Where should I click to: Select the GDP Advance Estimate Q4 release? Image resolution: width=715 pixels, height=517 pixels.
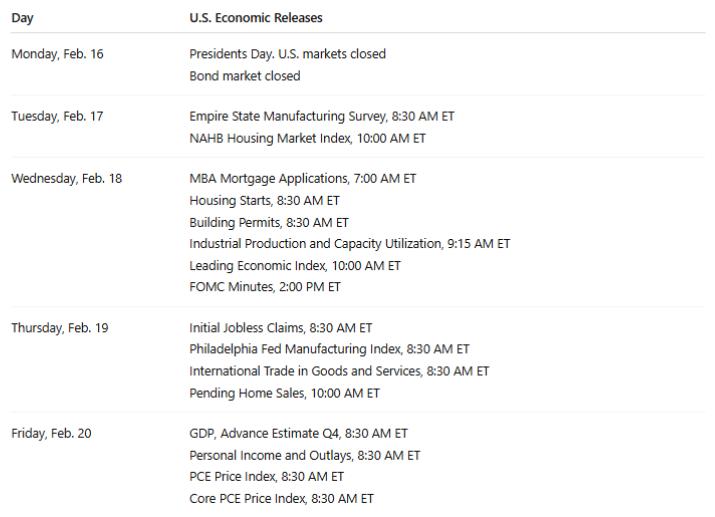click(298, 434)
